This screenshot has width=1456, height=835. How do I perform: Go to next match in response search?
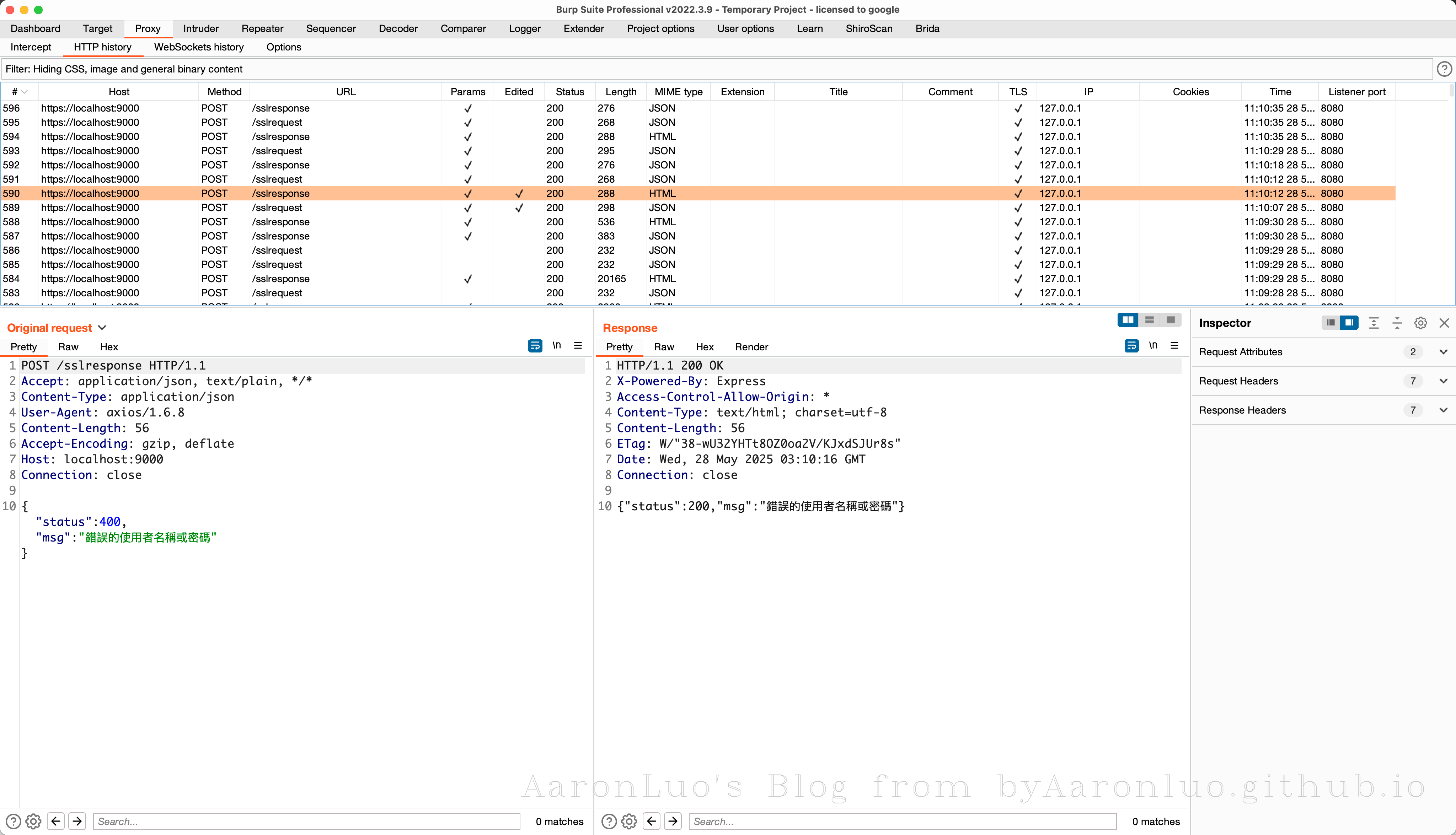tap(673, 821)
